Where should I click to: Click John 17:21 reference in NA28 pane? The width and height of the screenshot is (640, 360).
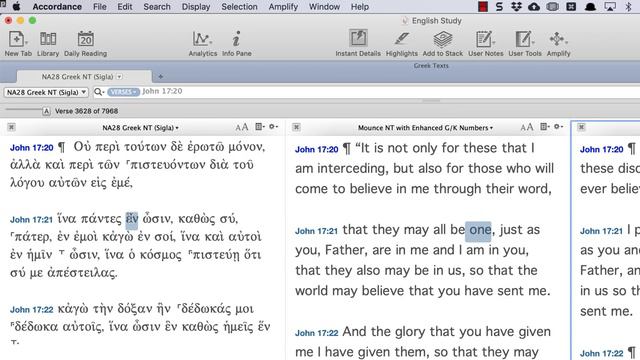pyautogui.click(x=31, y=220)
